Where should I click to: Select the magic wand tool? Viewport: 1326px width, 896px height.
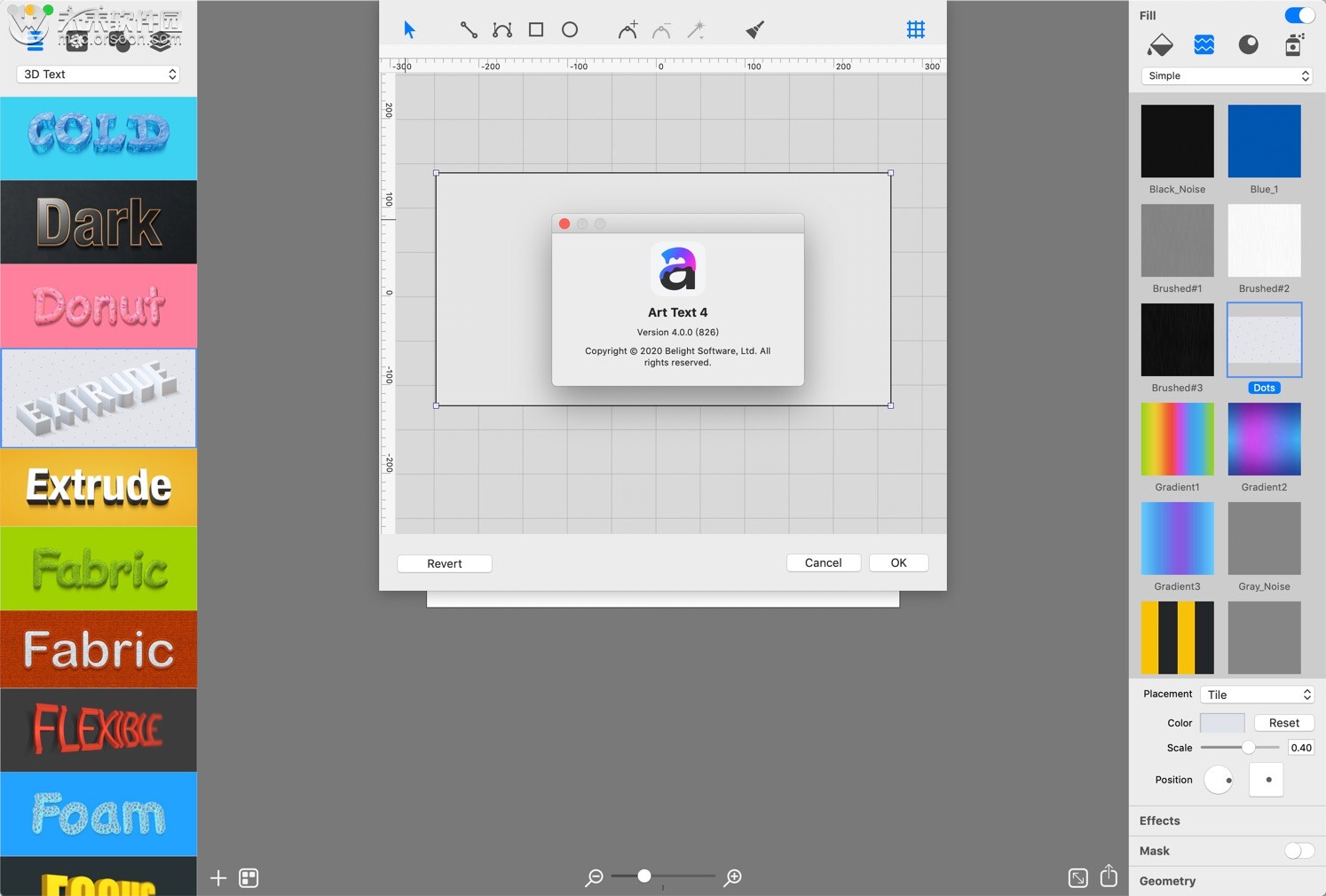coord(696,30)
